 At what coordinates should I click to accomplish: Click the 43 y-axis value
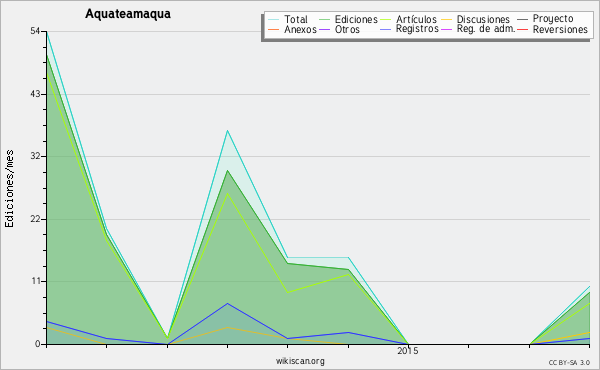point(35,94)
